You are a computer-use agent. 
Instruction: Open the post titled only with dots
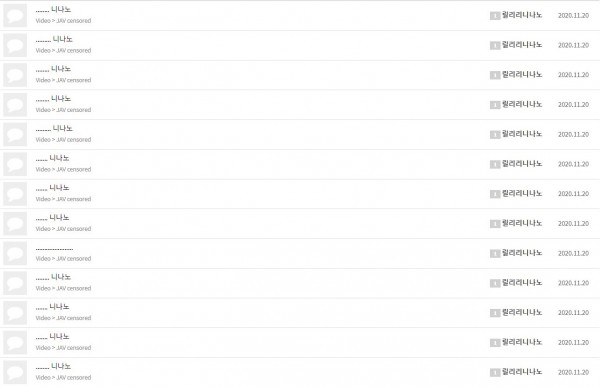pyautogui.click(x=54, y=249)
